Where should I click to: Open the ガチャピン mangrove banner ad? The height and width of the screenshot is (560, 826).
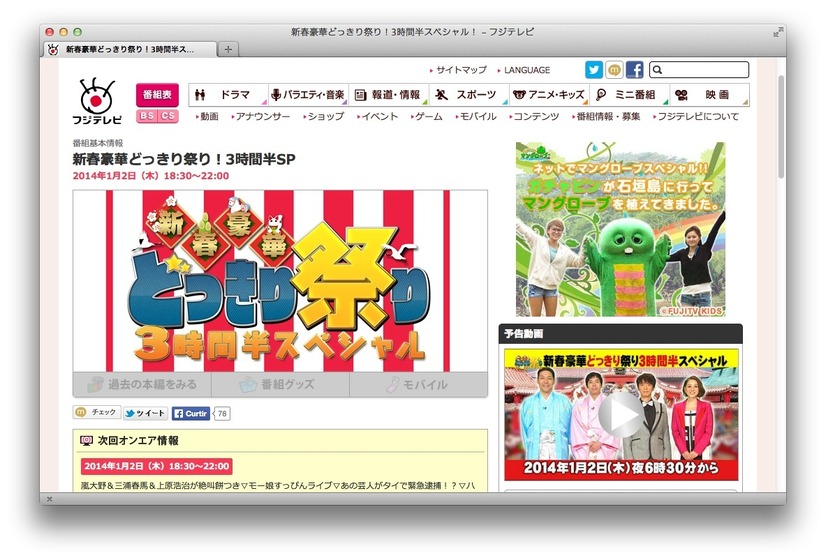(621, 229)
